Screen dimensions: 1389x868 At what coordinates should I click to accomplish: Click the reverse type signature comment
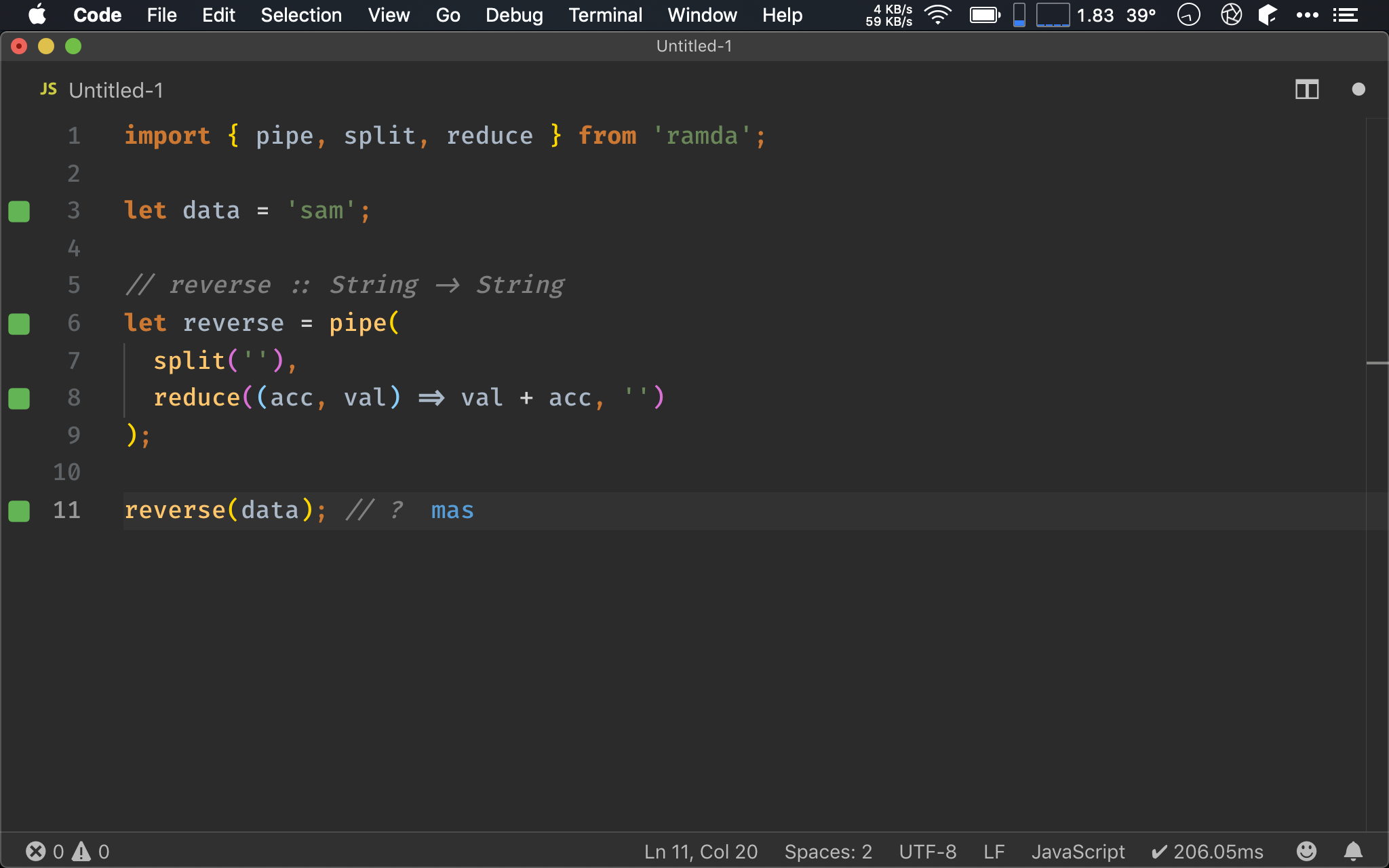[x=345, y=285]
